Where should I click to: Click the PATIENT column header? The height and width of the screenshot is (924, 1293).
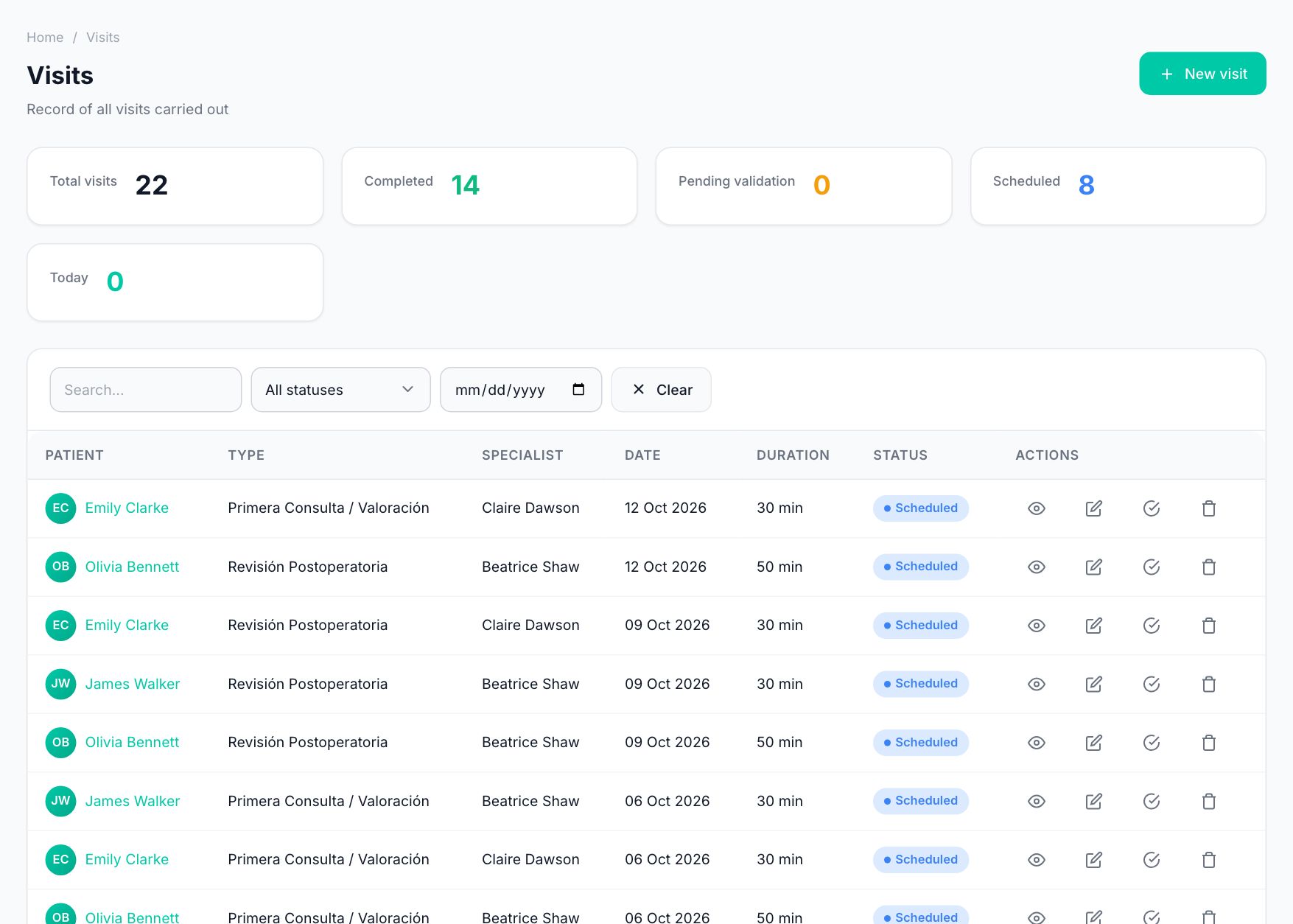[74, 455]
